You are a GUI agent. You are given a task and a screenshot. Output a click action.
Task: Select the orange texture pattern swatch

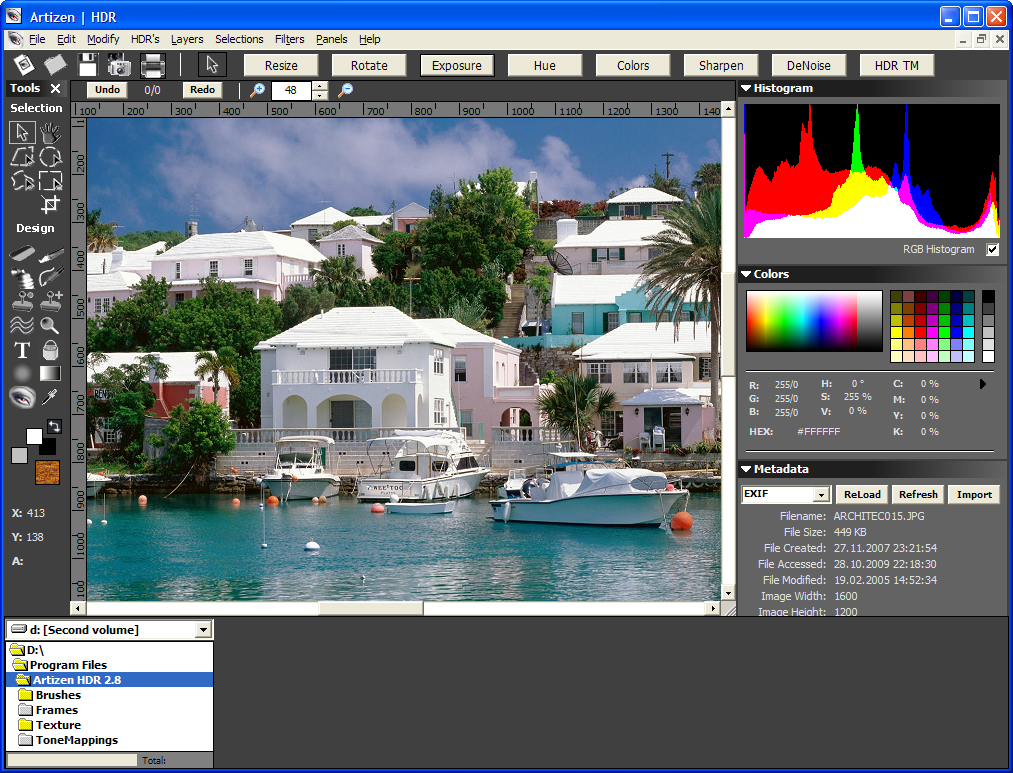[x=47, y=473]
